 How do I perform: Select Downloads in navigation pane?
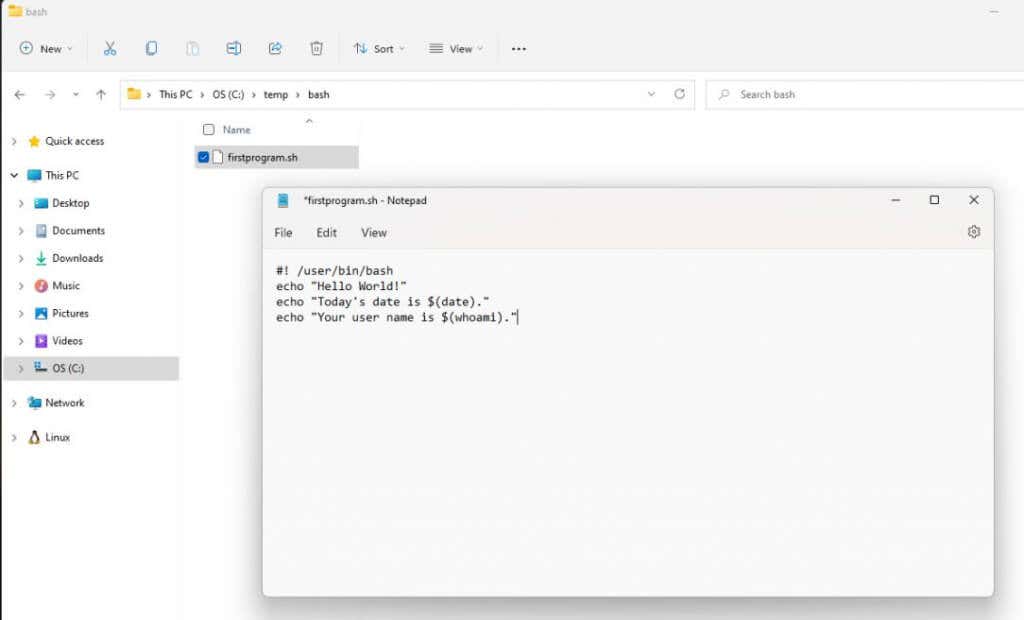tap(77, 258)
